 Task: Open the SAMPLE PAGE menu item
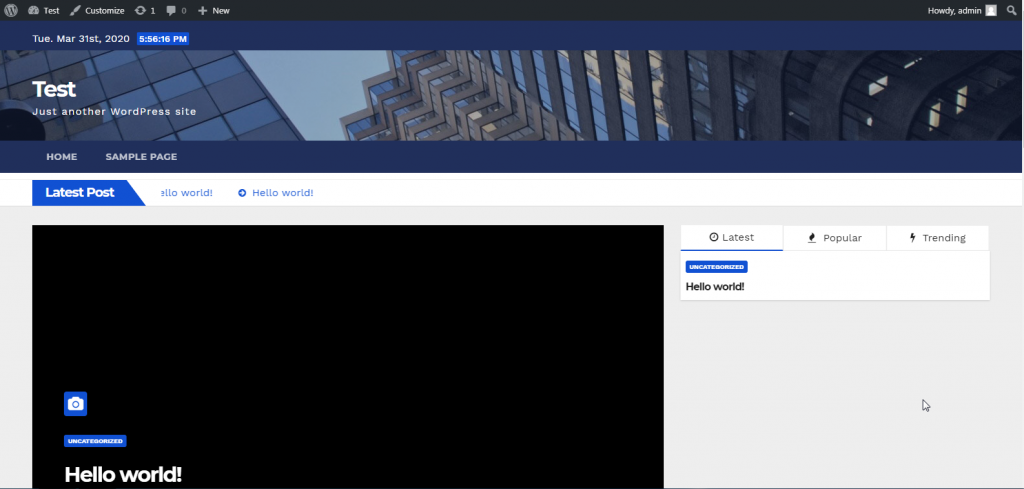pyautogui.click(x=141, y=157)
